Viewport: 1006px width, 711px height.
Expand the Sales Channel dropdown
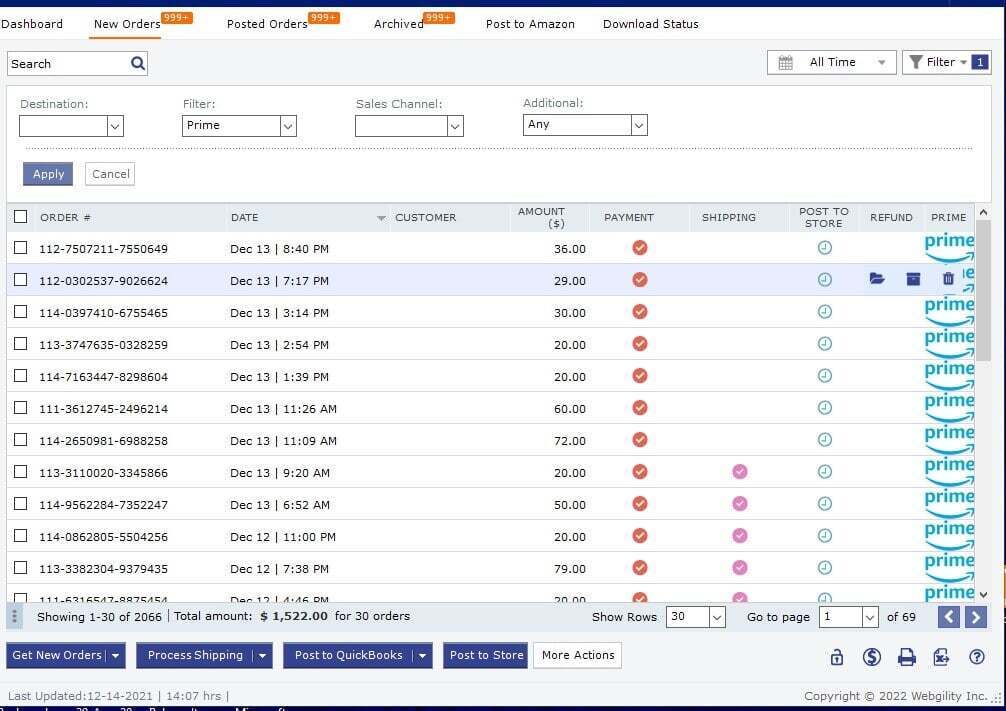455,126
